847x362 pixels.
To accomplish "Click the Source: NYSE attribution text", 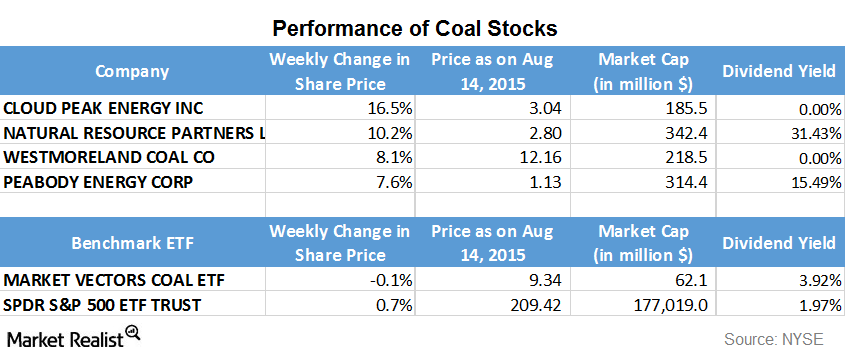I will tap(774, 339).
